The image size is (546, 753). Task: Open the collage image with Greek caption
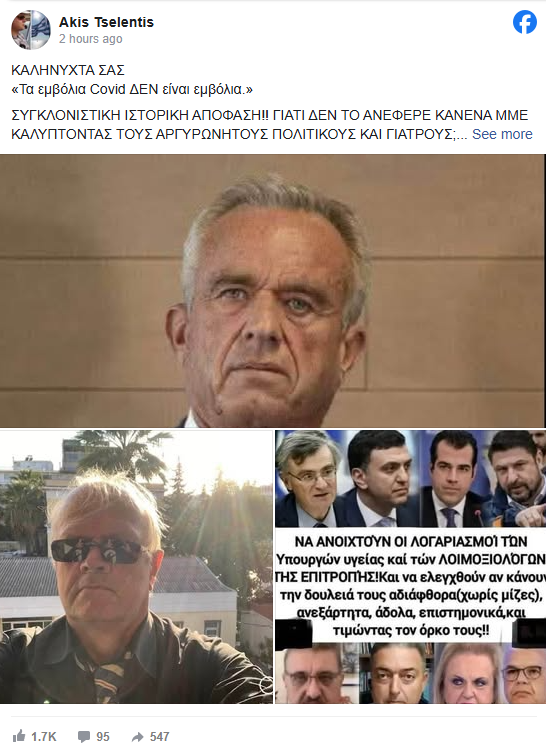pyautogui.click(x=410, y=567)
